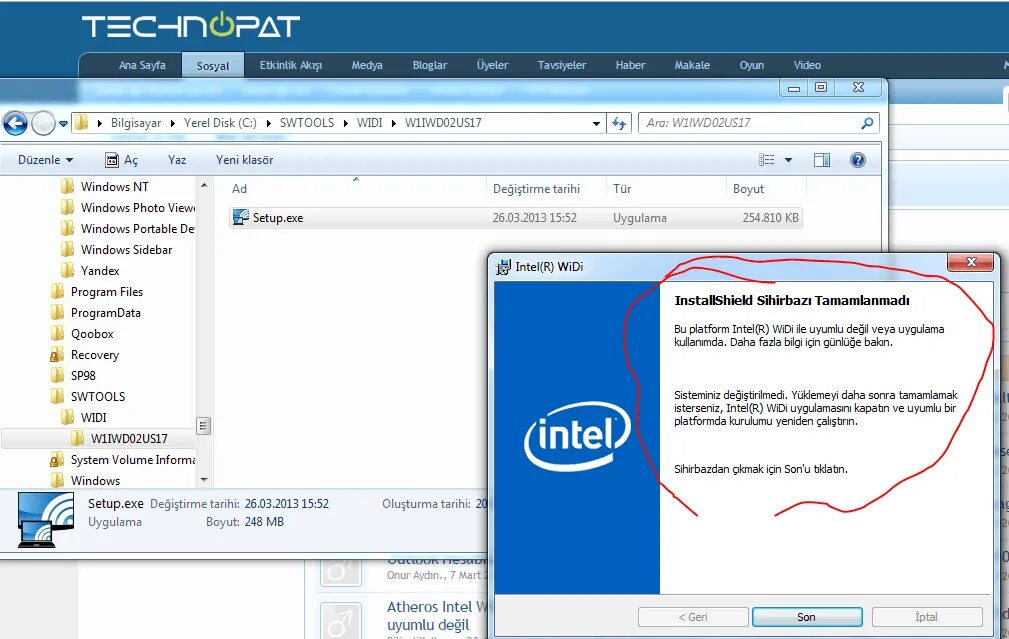This screenshot has height=639, width=1009.
Task: Open Explorer help with question mark icon
Action: click(x=858, y=160)
